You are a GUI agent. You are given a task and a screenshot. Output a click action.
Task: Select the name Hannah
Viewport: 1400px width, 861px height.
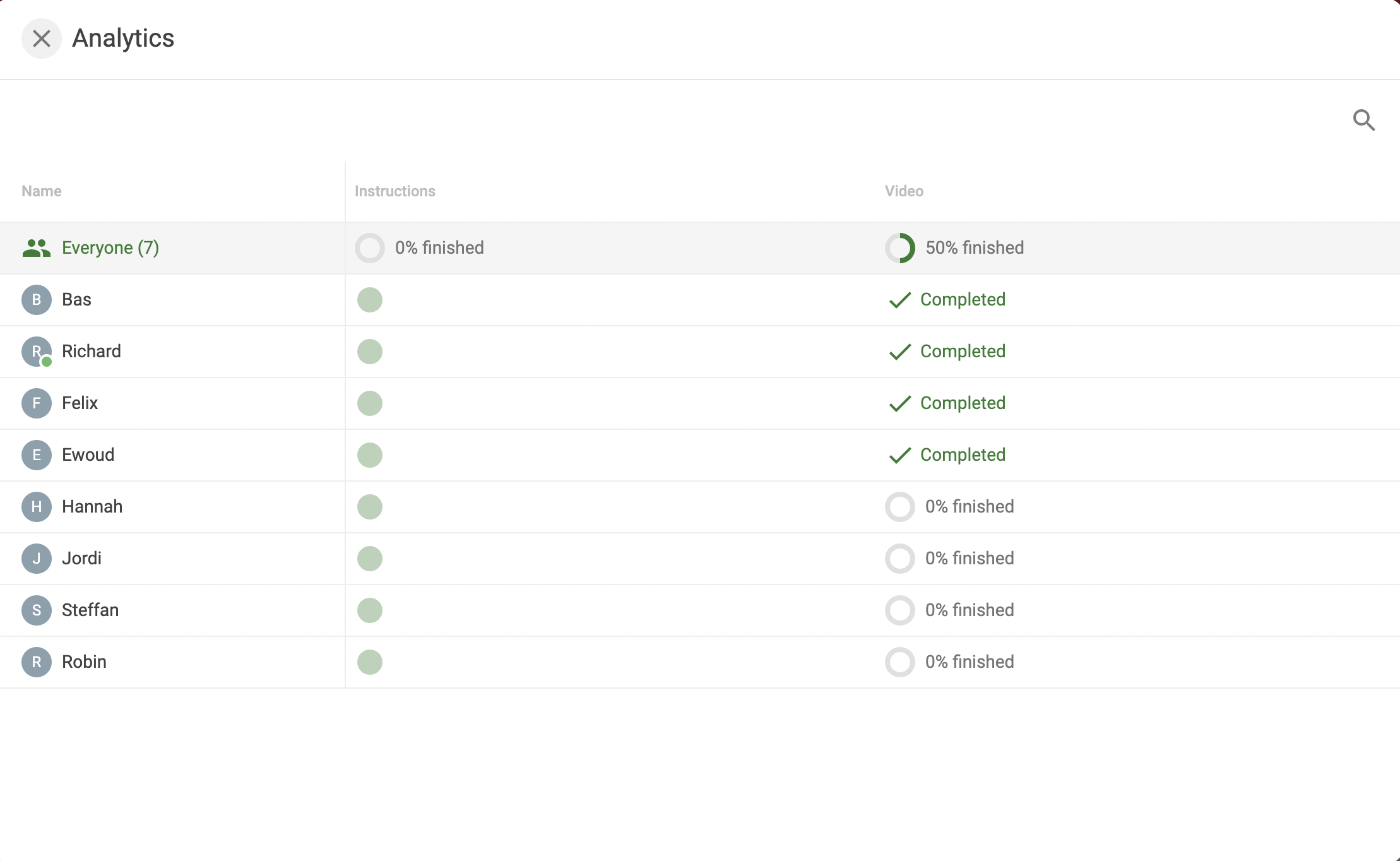click(x=92, y=507)
